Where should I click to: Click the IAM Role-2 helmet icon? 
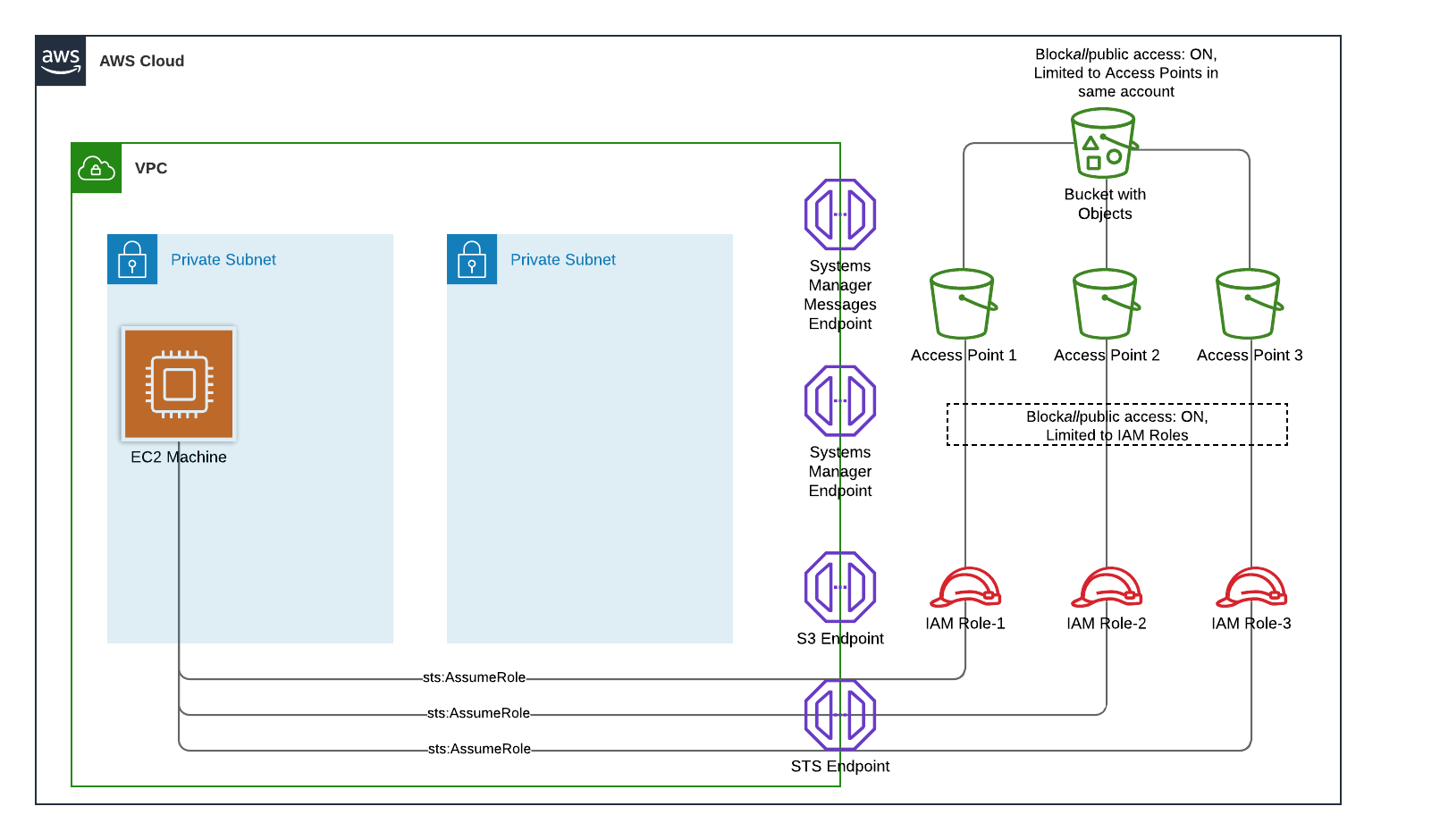tap(1106, 588)
